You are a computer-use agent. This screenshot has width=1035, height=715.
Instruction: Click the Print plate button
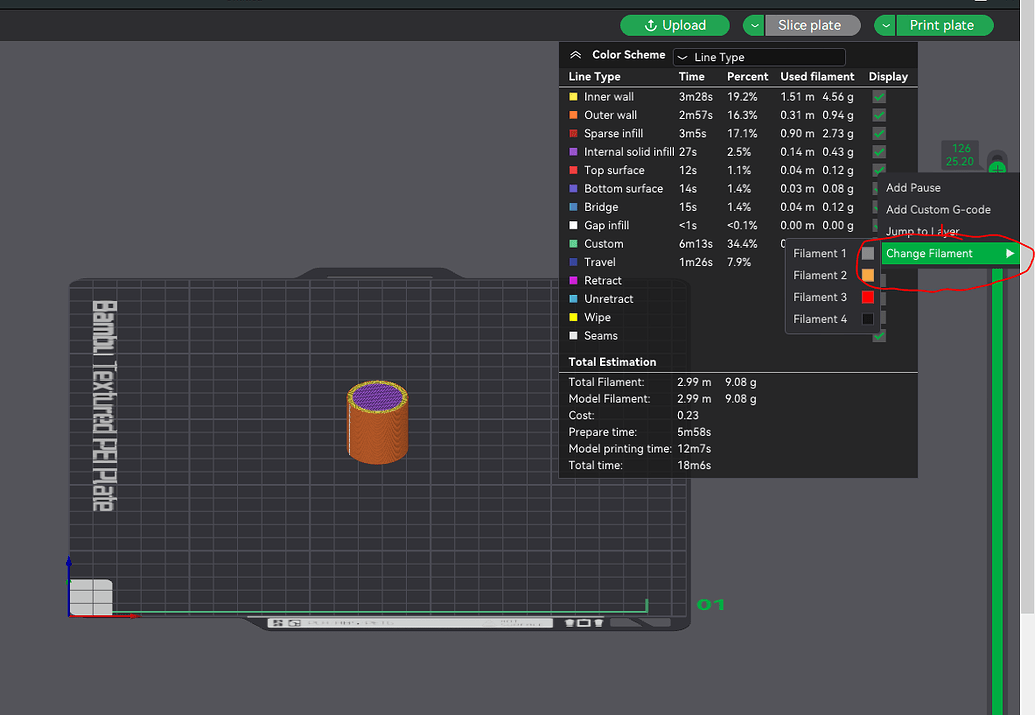945,25
